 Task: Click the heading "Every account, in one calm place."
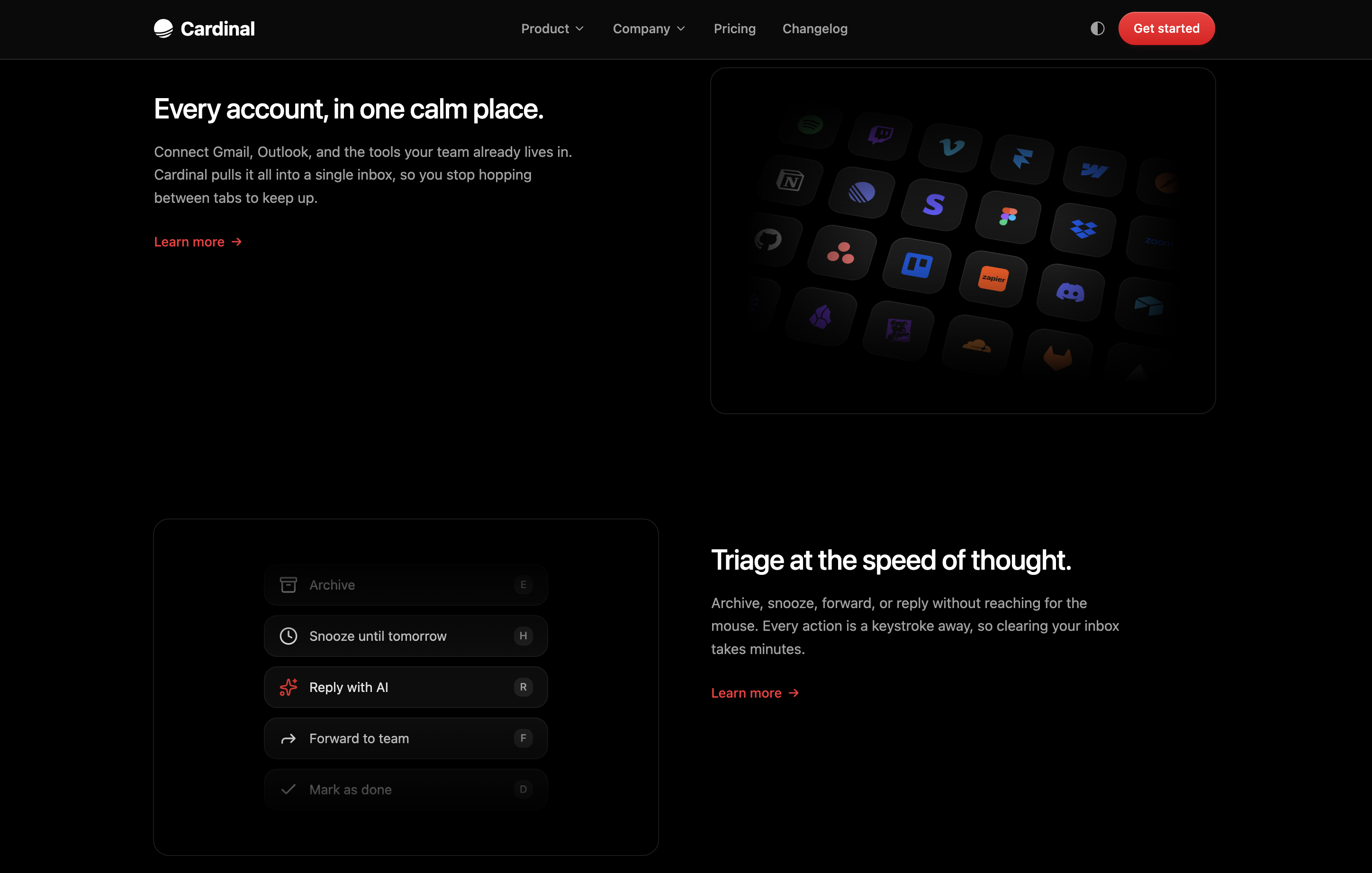(x=349, y=109)
